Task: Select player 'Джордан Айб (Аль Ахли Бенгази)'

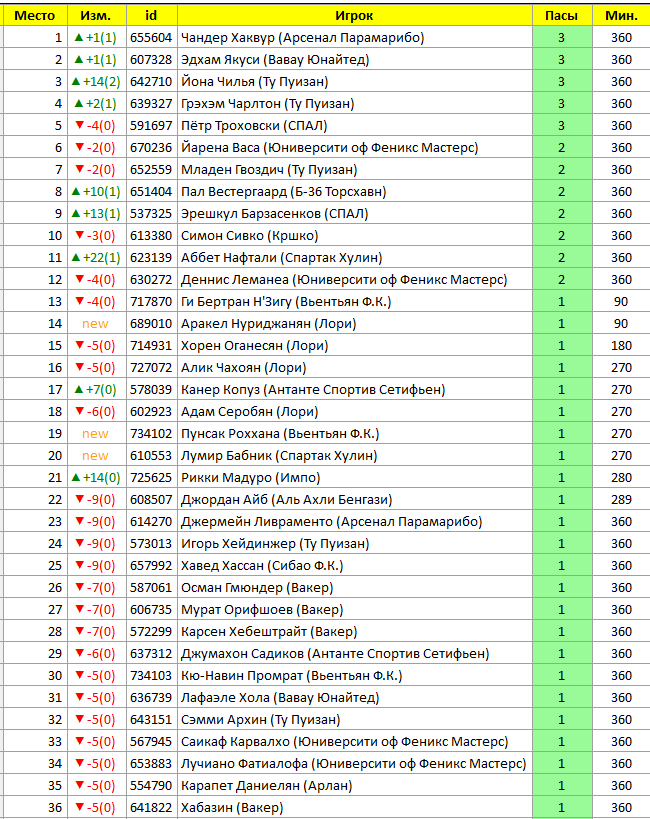Action: pyautogui.click(x=286, y=499)
